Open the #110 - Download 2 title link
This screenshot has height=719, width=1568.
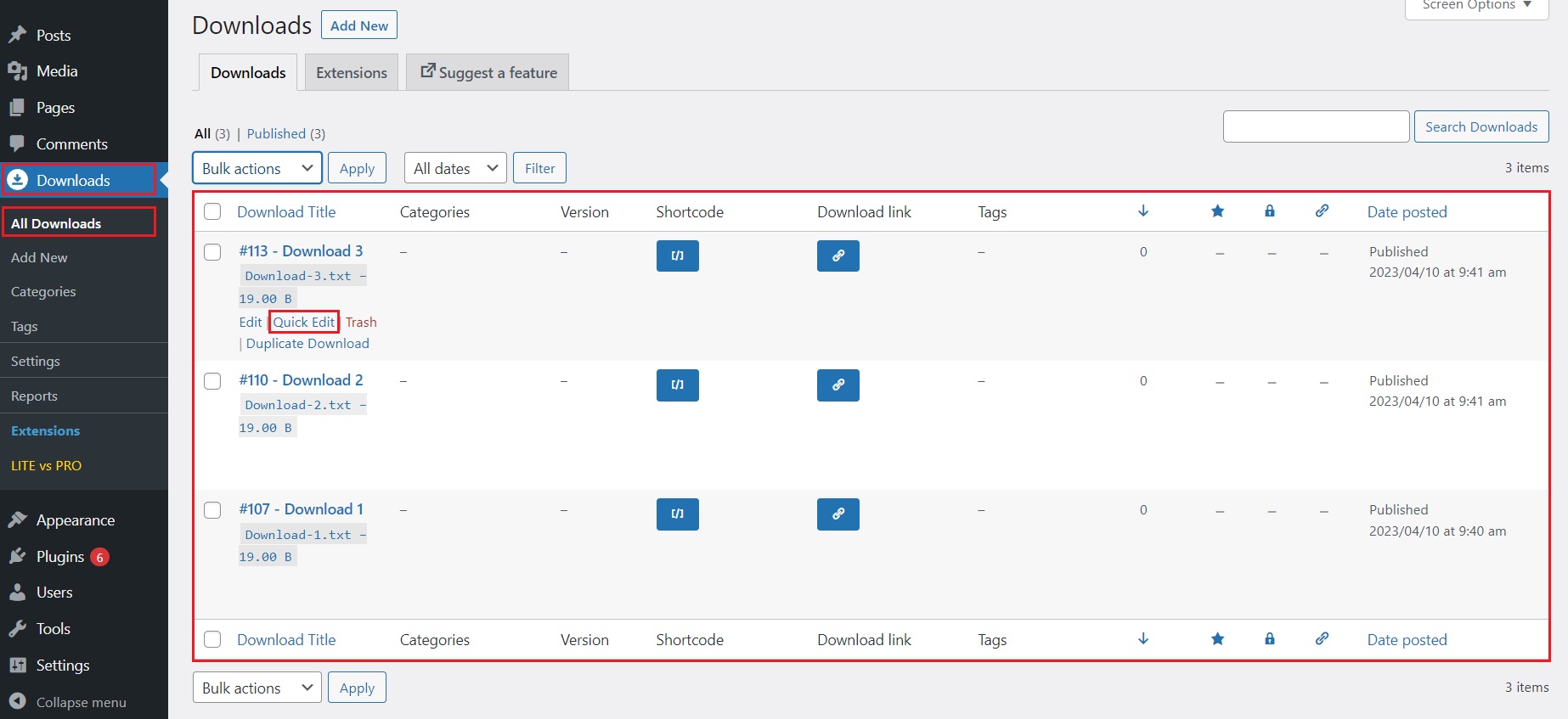[x=302, y=380]
